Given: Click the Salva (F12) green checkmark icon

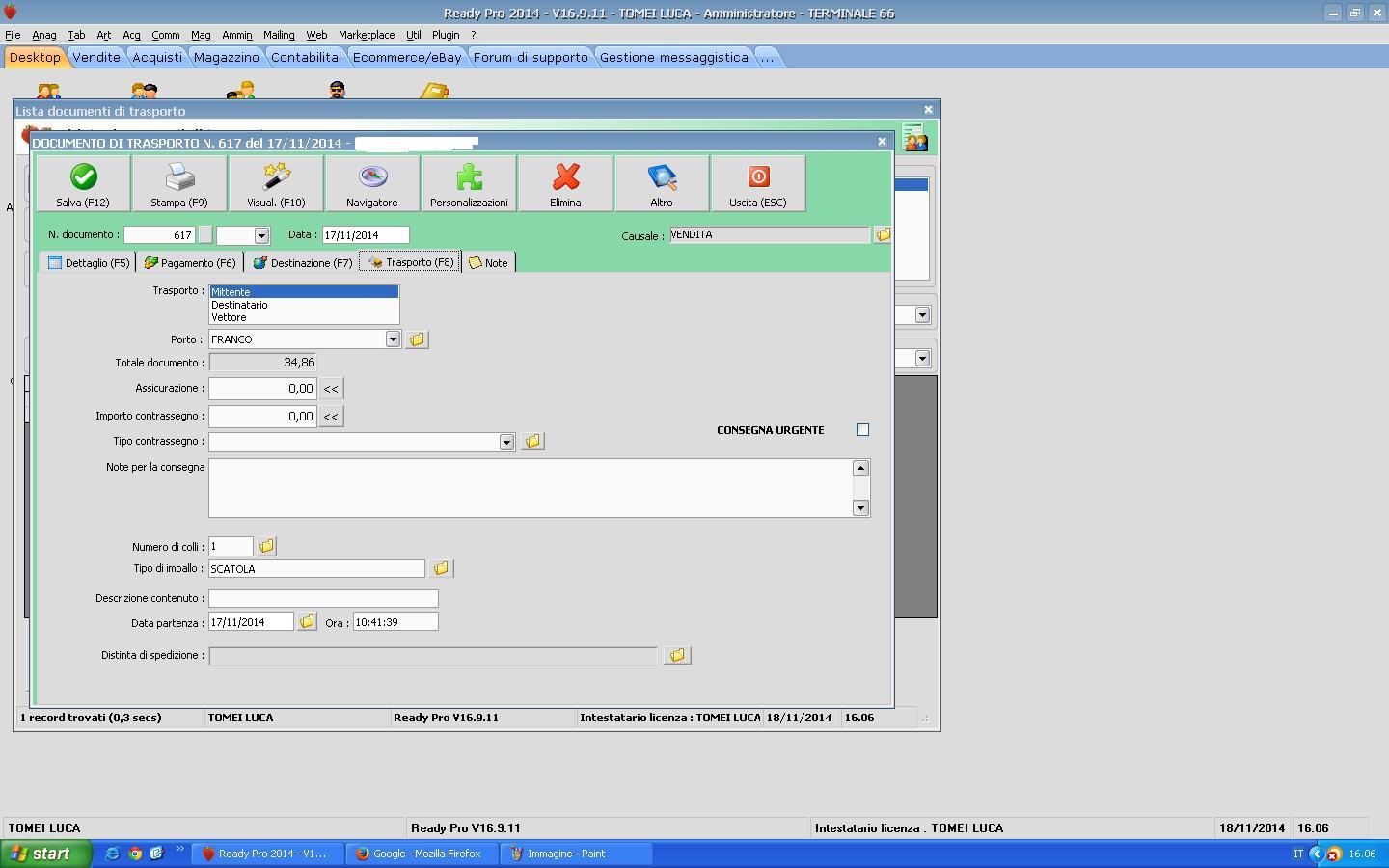Looking at the screenshot, I should click(83, 177).
